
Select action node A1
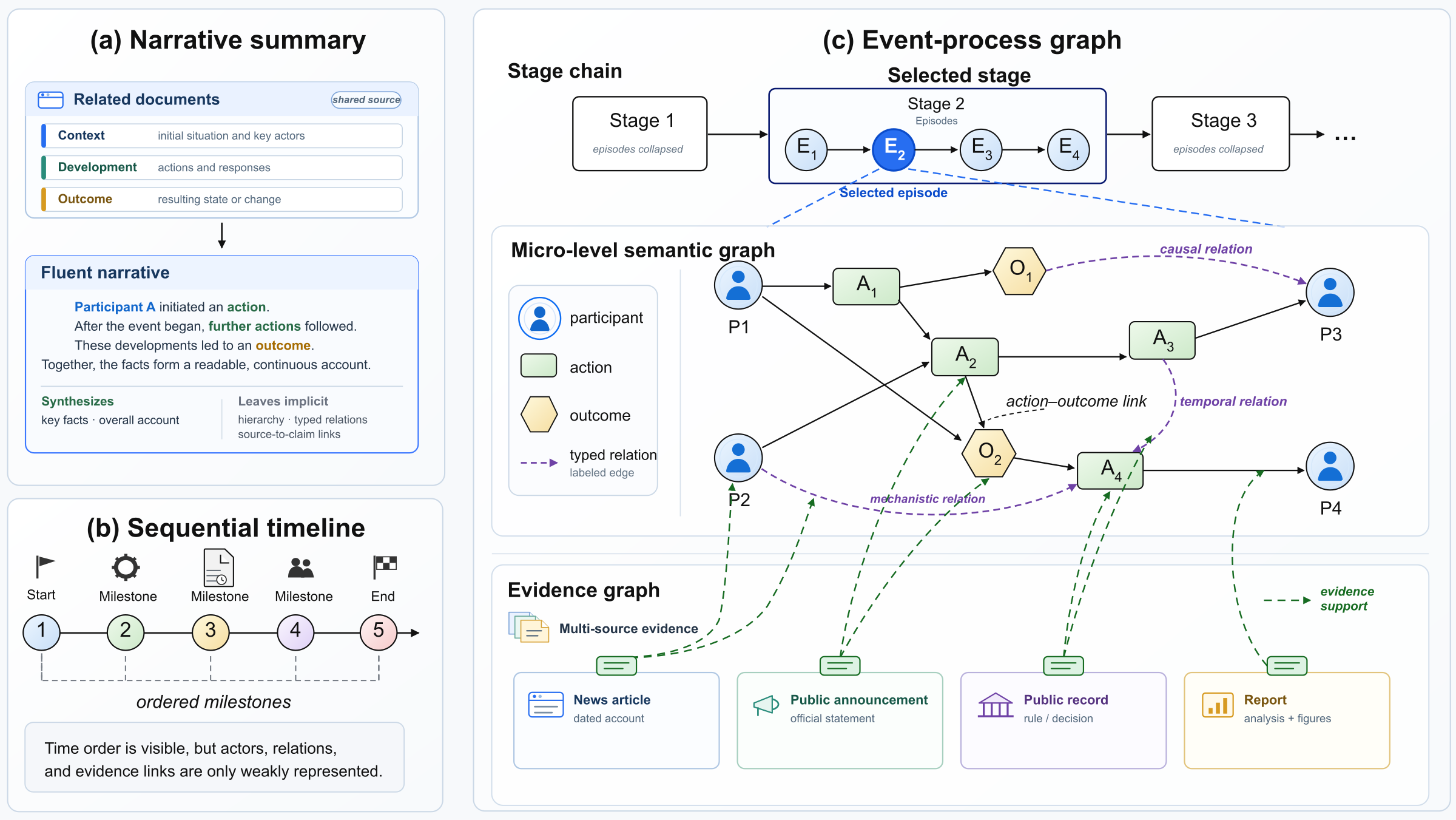tap(866, 286)
